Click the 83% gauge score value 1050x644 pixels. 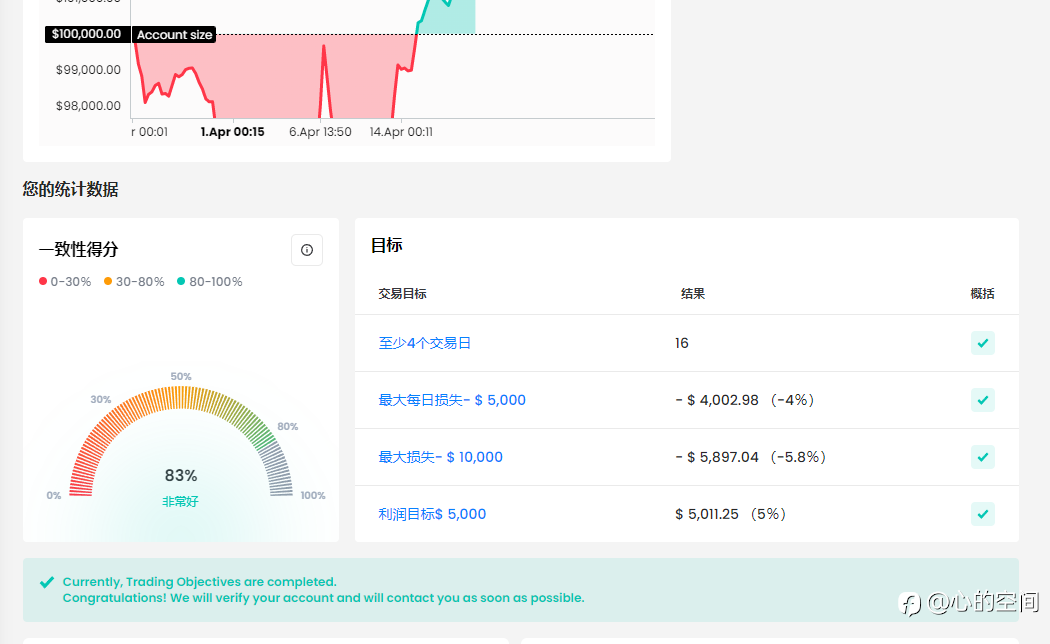(181, 475)
